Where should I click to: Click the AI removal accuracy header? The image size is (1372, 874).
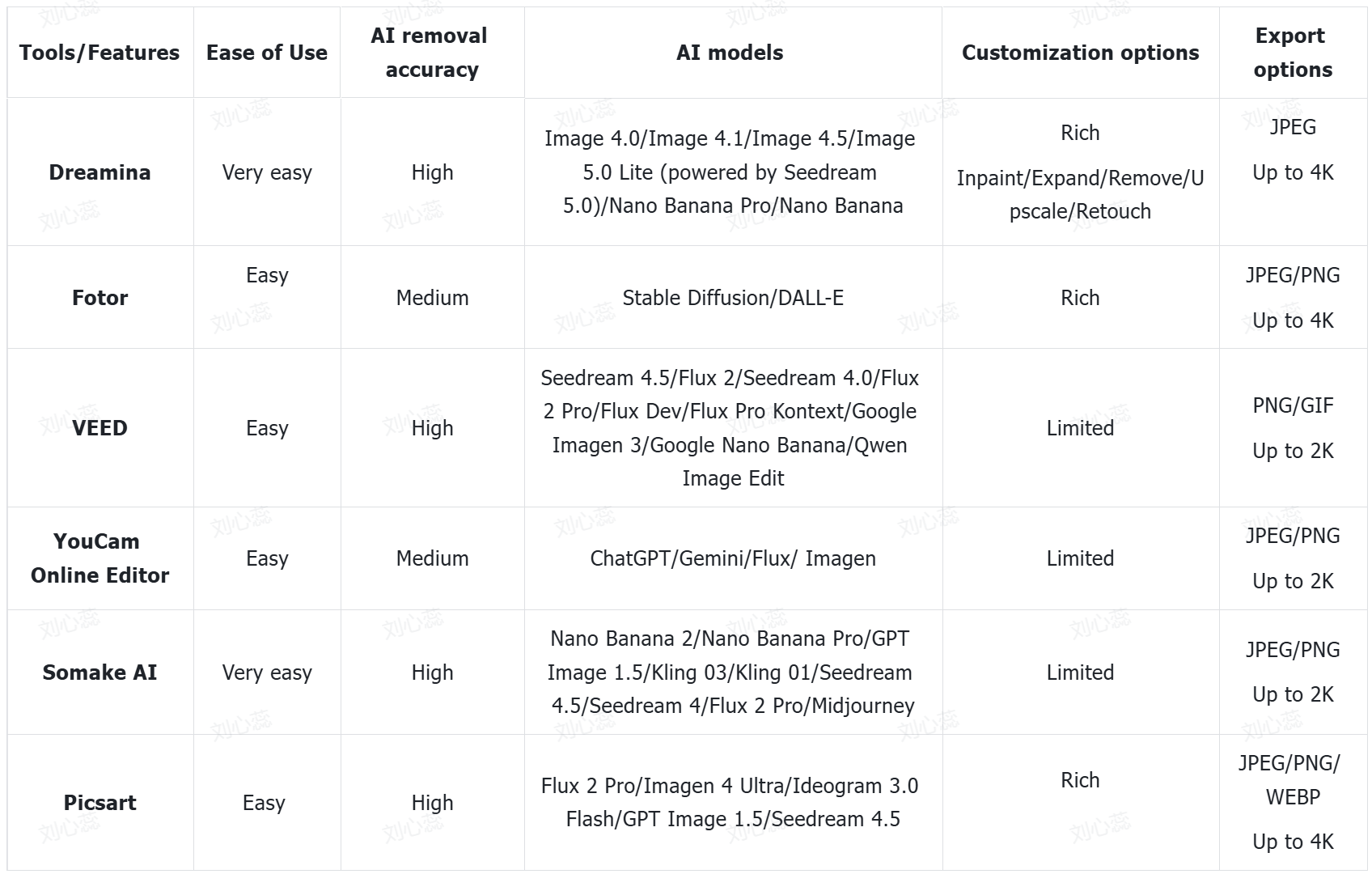[x=432, y=53]
